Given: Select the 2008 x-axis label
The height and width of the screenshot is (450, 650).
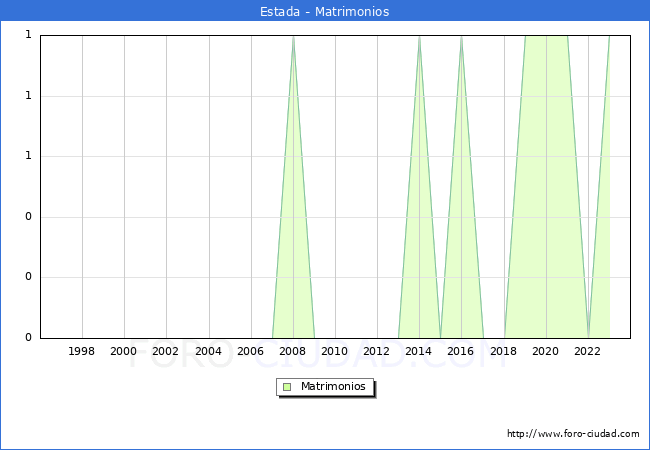Looking at the screenshot, I should click(293, 351).
